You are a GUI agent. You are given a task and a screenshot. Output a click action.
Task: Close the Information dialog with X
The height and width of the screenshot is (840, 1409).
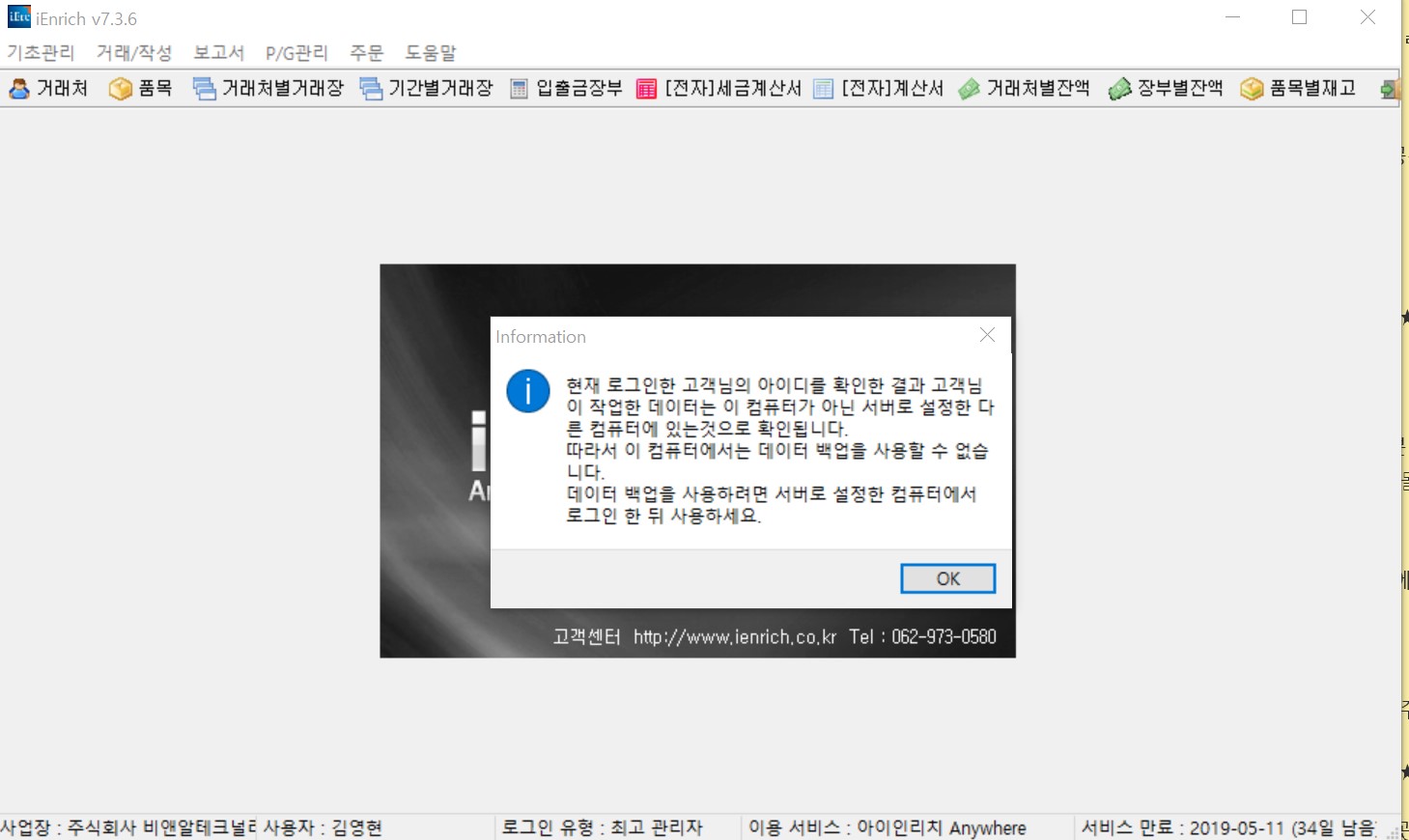point(987,335)
